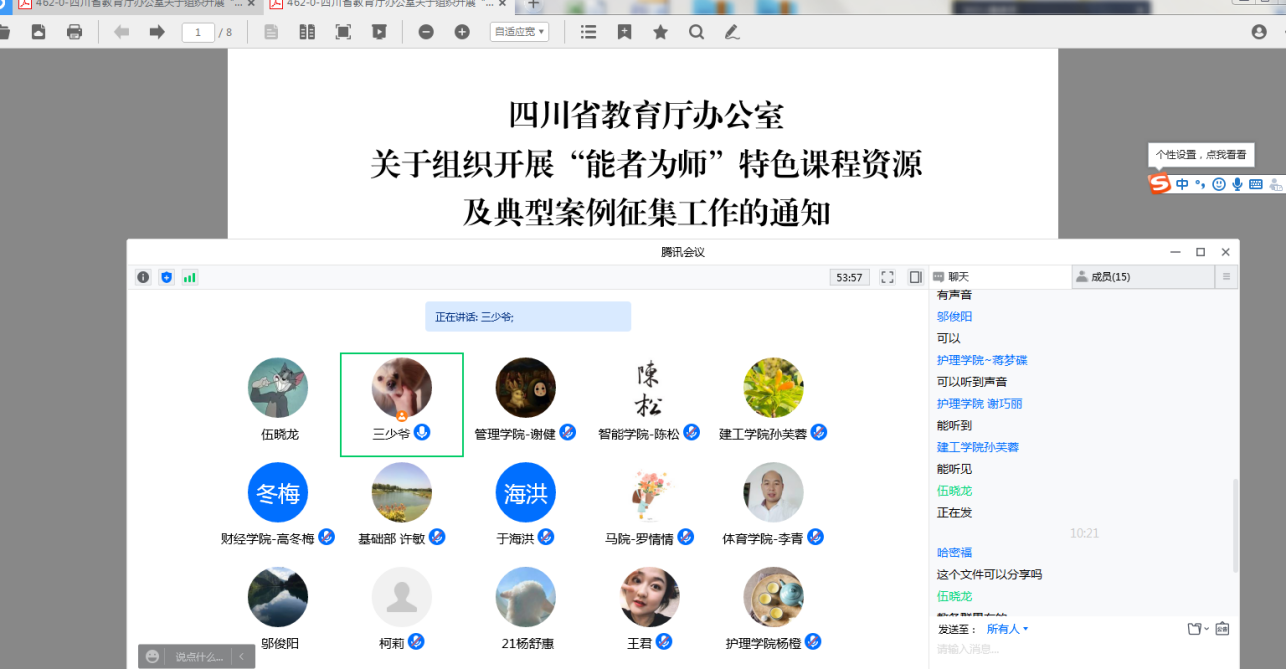The image size is (1286, 669).
Task: Expand the 所有人 recipient dropdown
Action: coord(1008,629)
